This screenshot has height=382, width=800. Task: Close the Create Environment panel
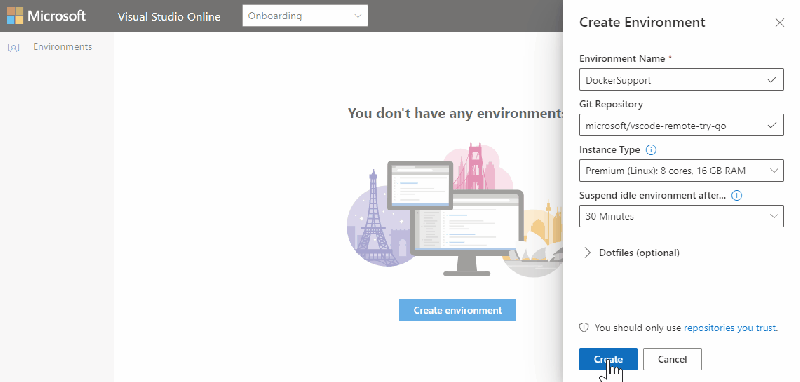click(779, 22)
